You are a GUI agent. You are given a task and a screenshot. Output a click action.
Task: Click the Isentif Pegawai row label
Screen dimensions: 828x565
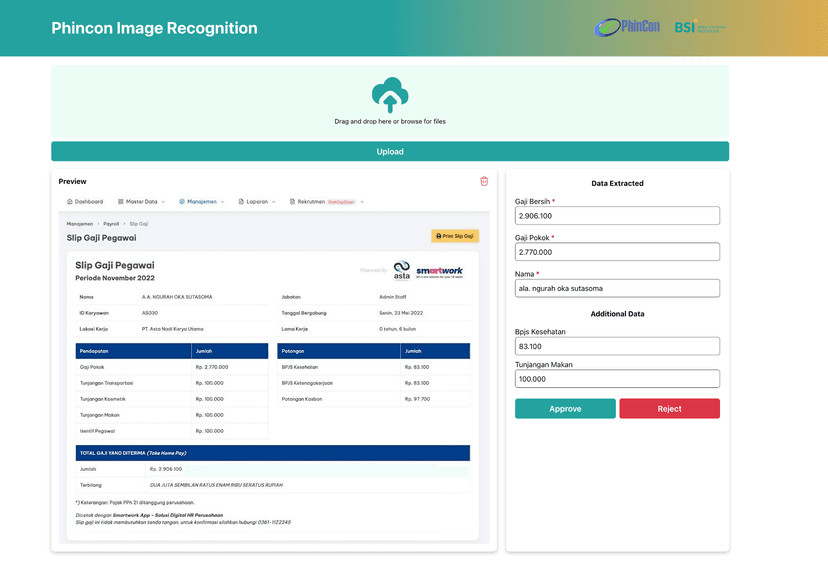tap(97, 431)
